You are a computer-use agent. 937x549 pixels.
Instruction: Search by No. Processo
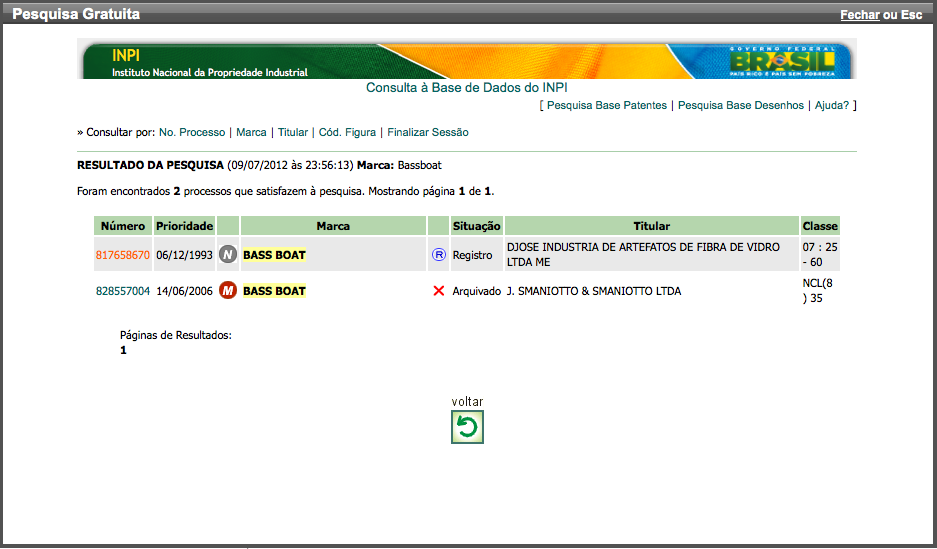192,132
